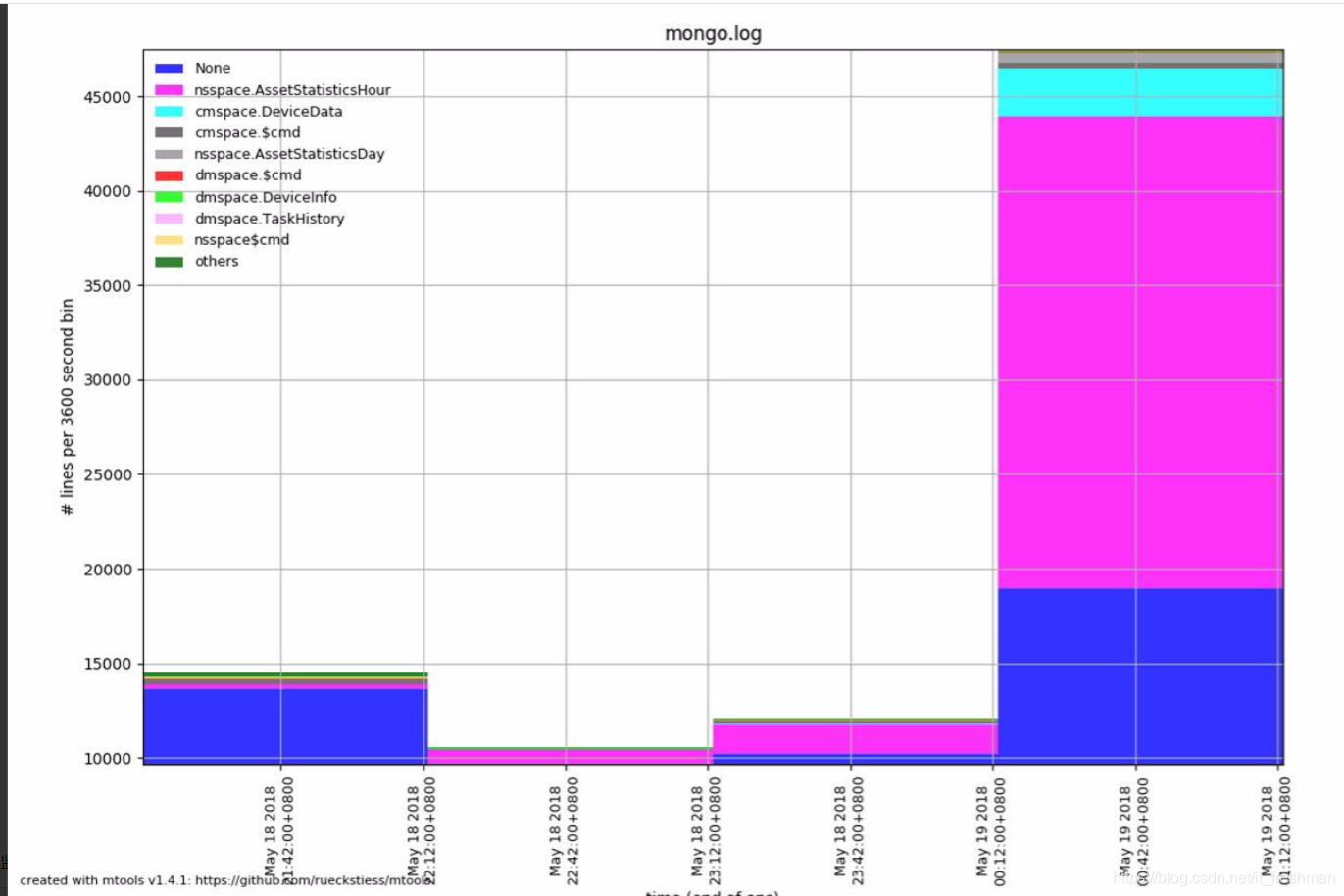This screenshot has height=896, width=1344.
Task: Click the cyan cmspace.DeviceData legend swatch
Action: point(169,112)
